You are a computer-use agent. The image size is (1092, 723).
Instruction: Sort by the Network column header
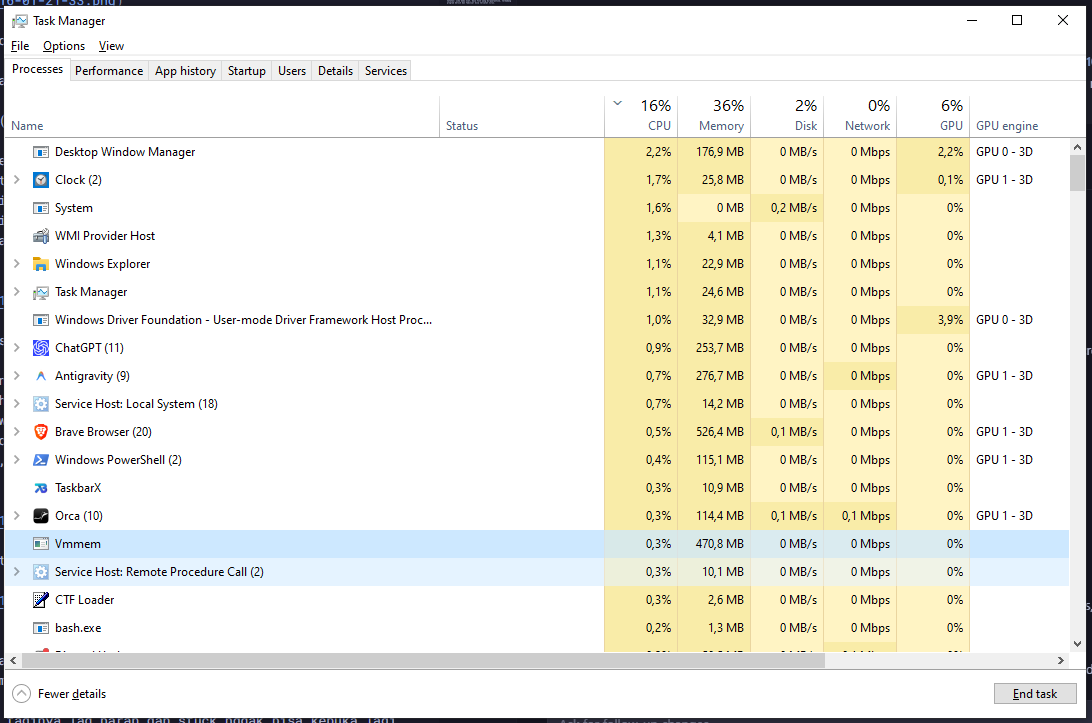860,116
